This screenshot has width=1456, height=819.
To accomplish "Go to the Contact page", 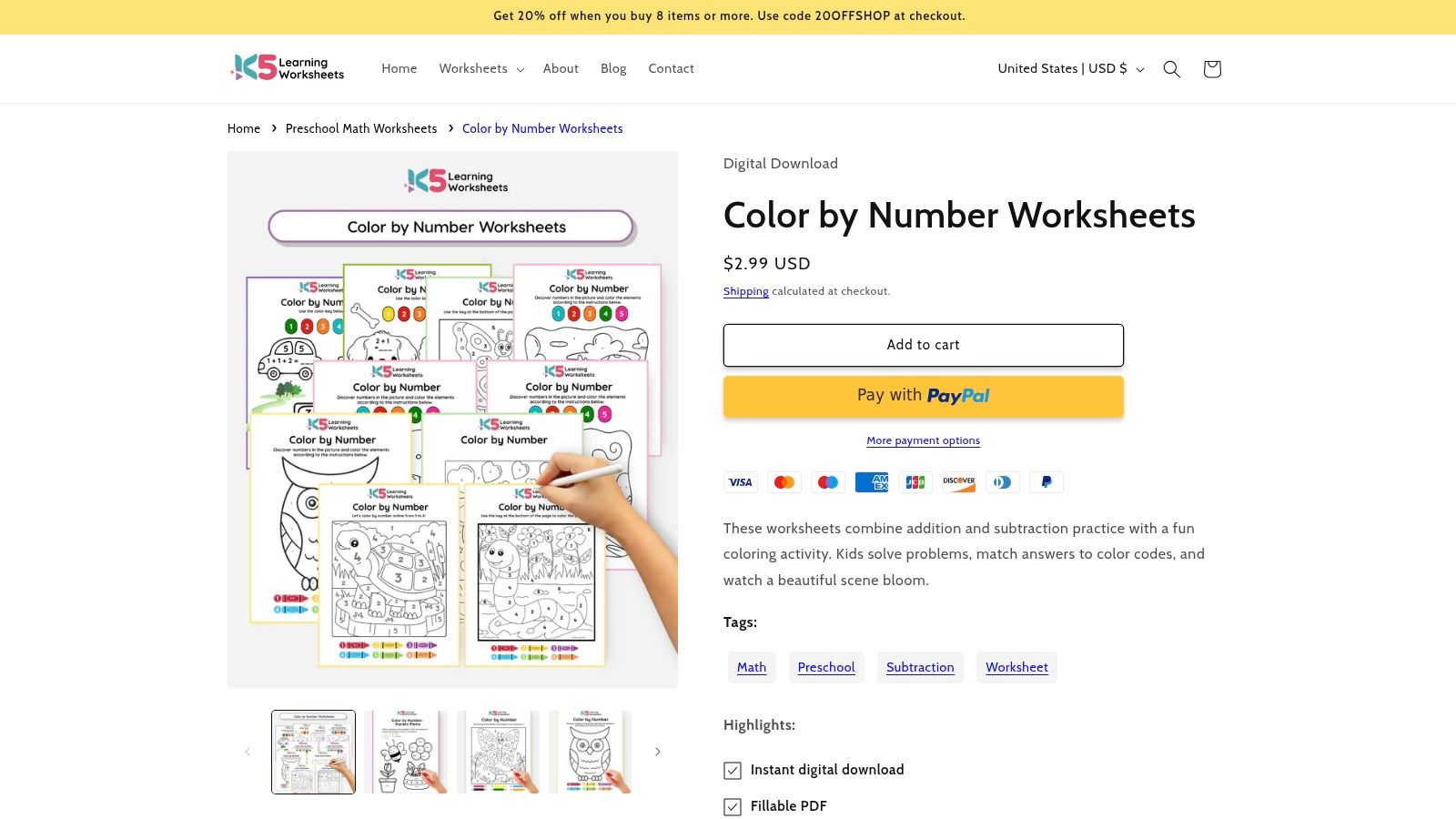I will click(671, 68).
